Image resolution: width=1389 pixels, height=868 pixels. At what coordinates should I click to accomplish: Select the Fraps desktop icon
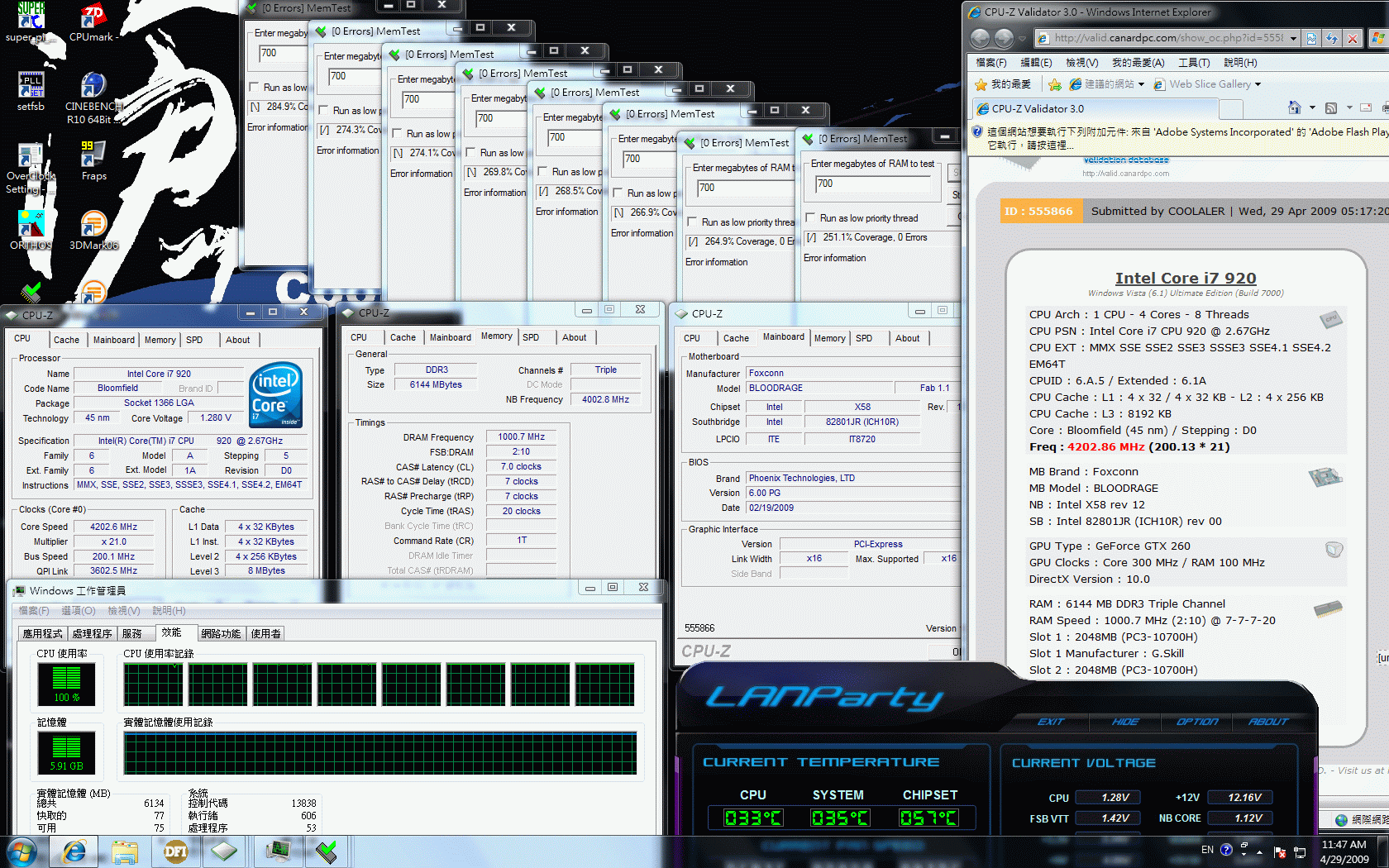point(93,161)
